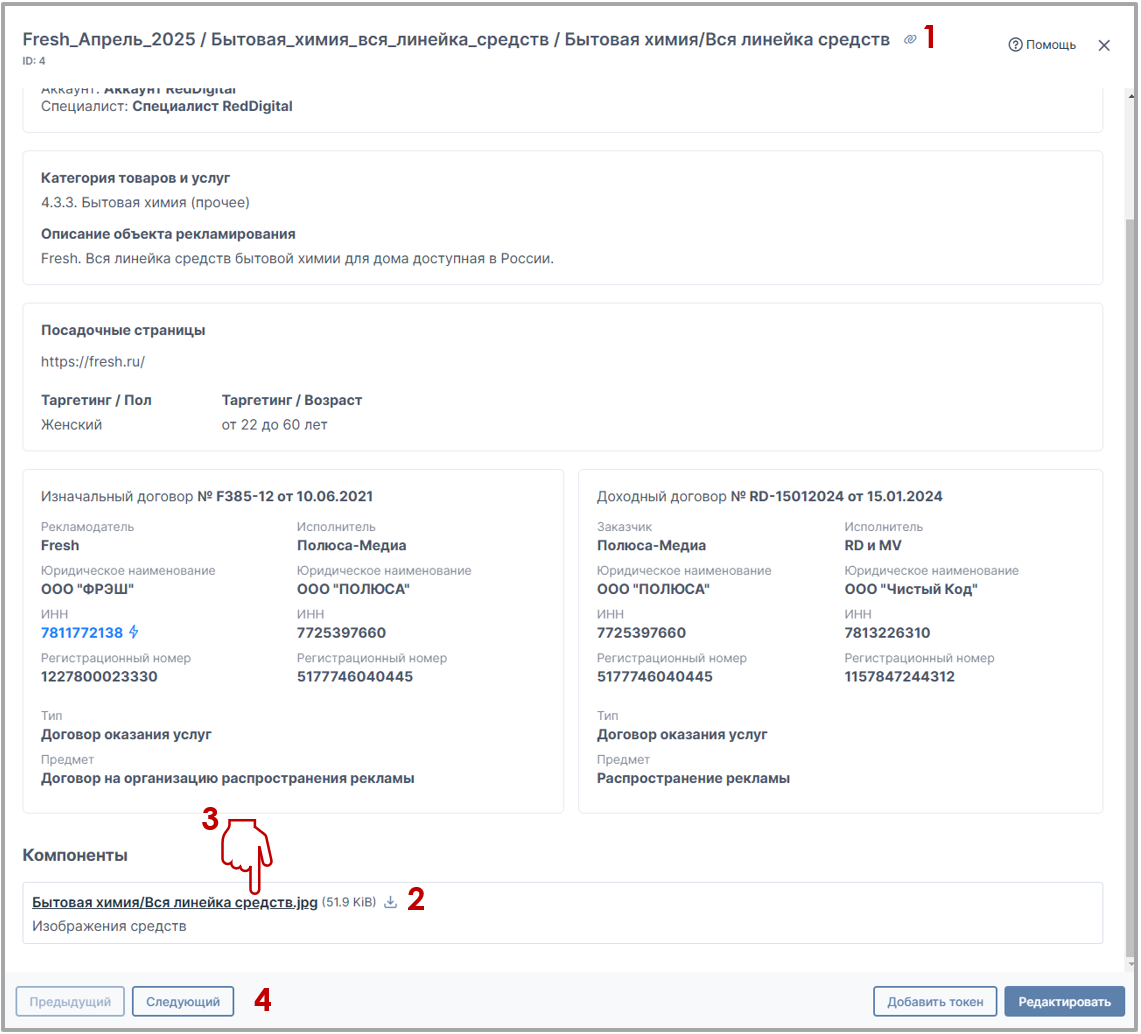The width and height of the screenshot is (1141, 1034).
Task: Click subject Распространение рекламы
Action: (693, 779)
